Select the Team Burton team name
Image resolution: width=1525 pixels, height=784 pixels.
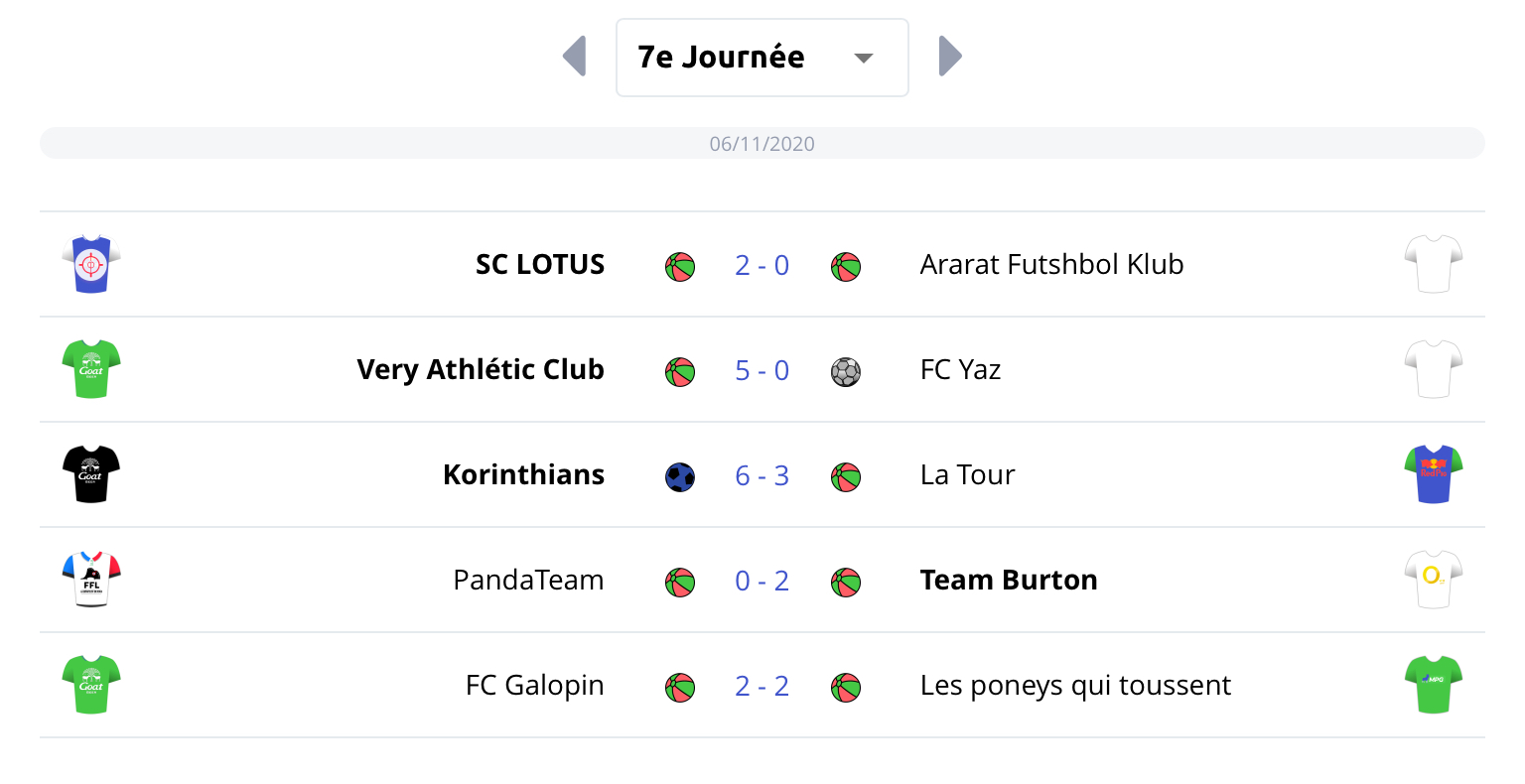click(1009, 580)
